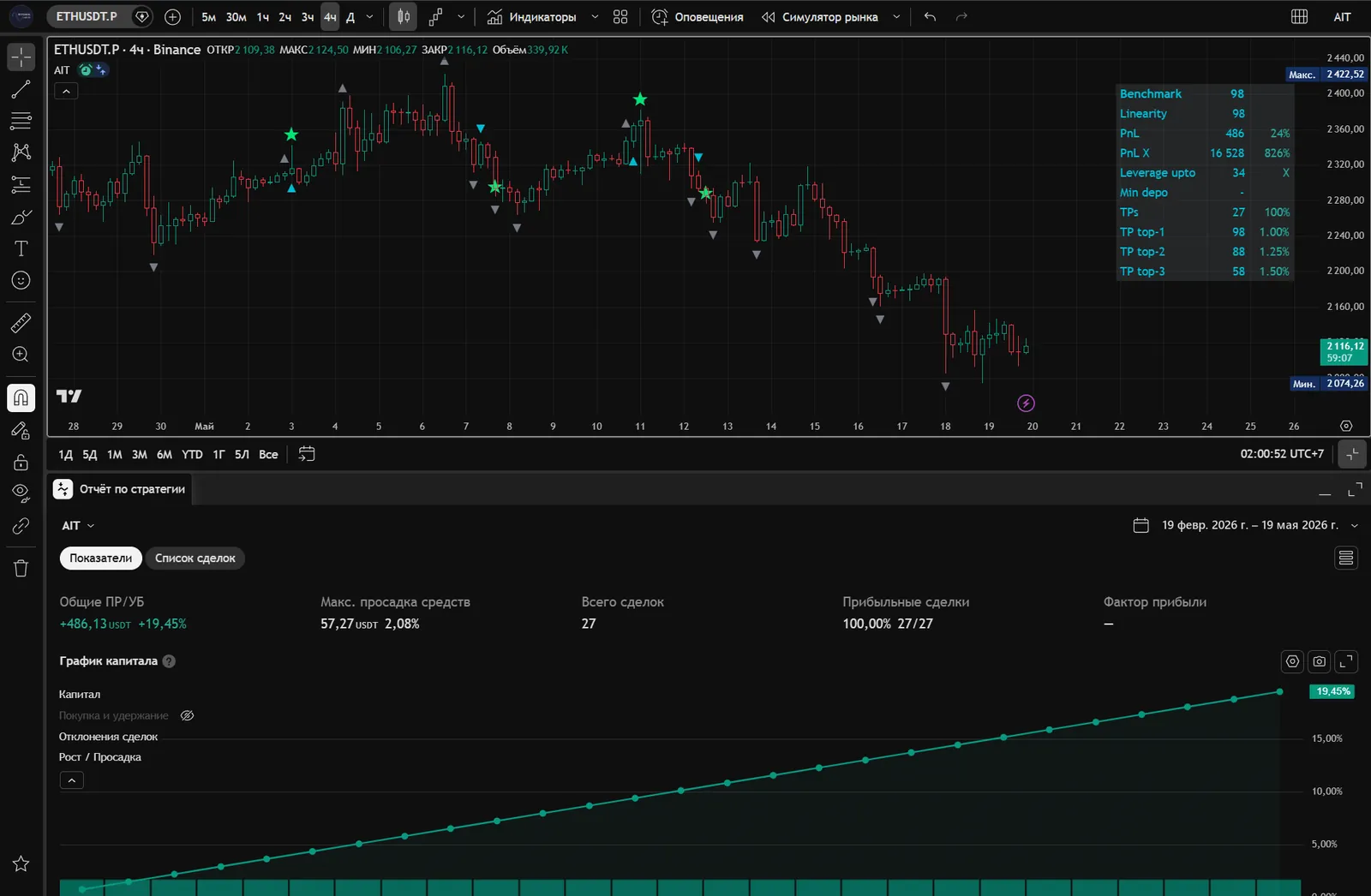Open the indicator templates grid
Image resolution: width=1371 pixels, height=896 pixels.
[620, 17]
